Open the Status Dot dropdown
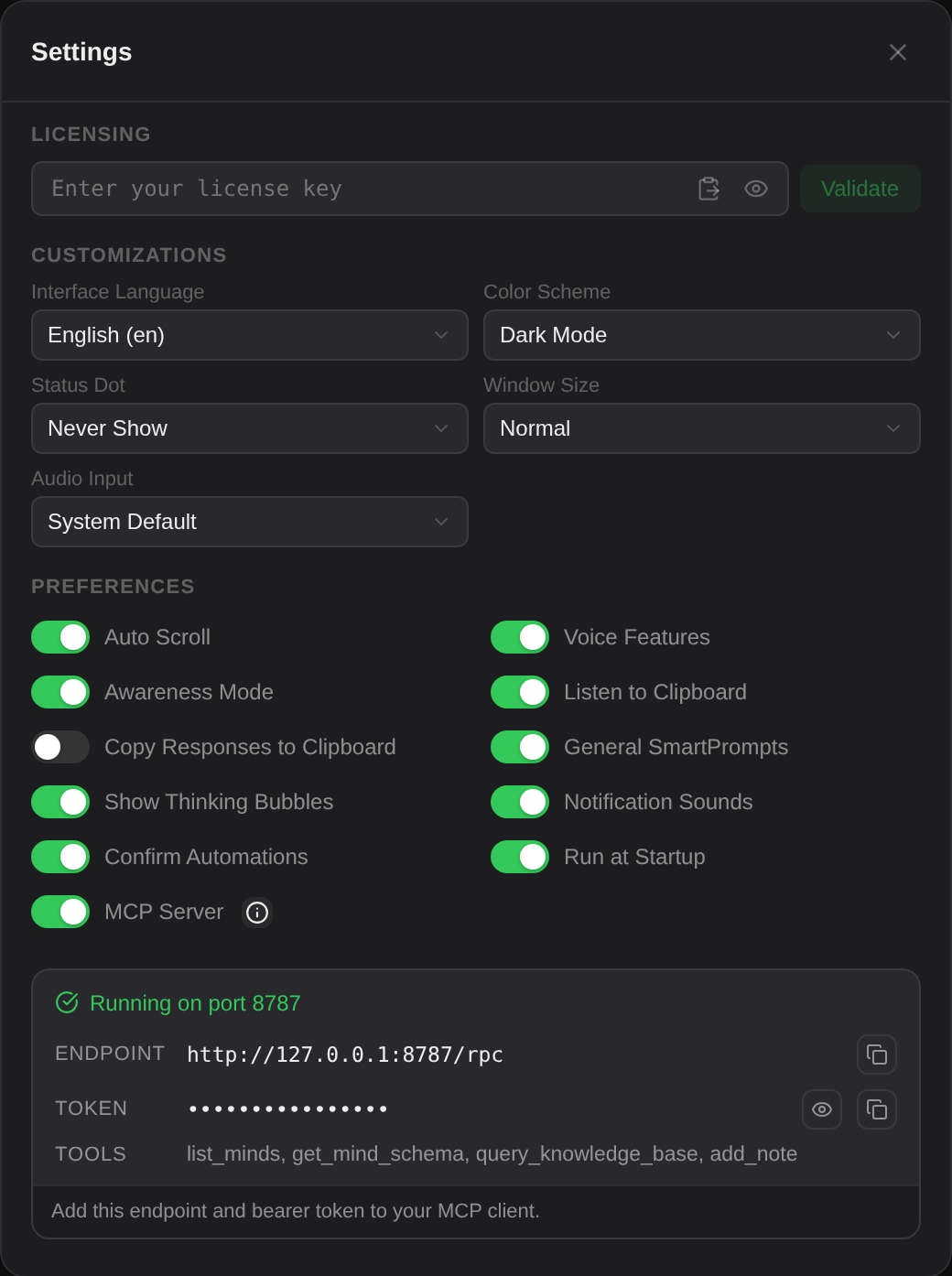The width and height of the screenshot is (952, 1276). pyautogui.click(x=250, y=428)
